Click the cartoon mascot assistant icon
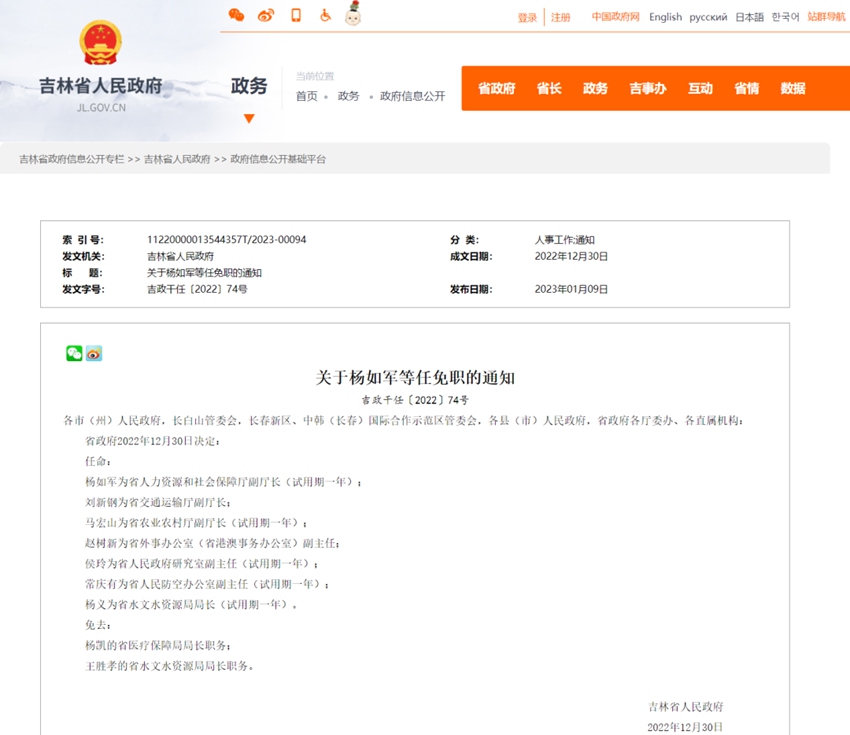850x735 pixels. 353,14
